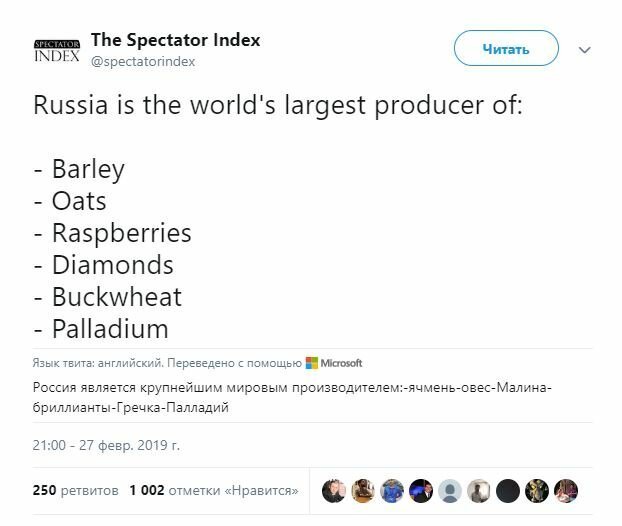Open The Spectator Index profile name

[175, 40]
